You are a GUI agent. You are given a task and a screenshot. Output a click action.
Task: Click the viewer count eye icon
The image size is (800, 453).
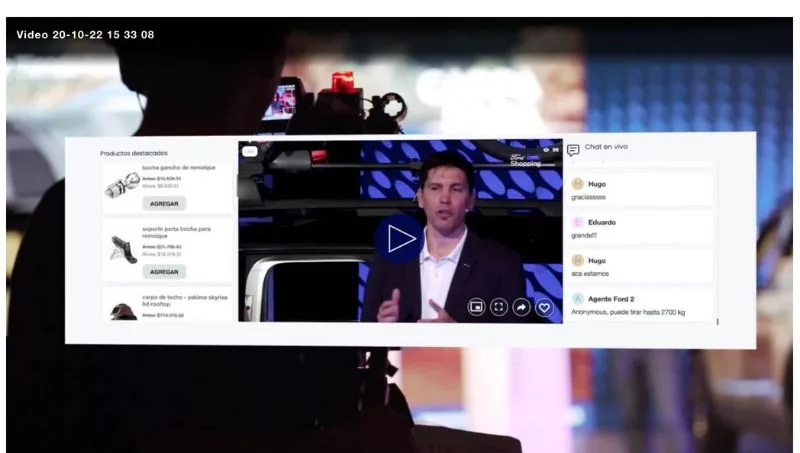coord(546,150)
